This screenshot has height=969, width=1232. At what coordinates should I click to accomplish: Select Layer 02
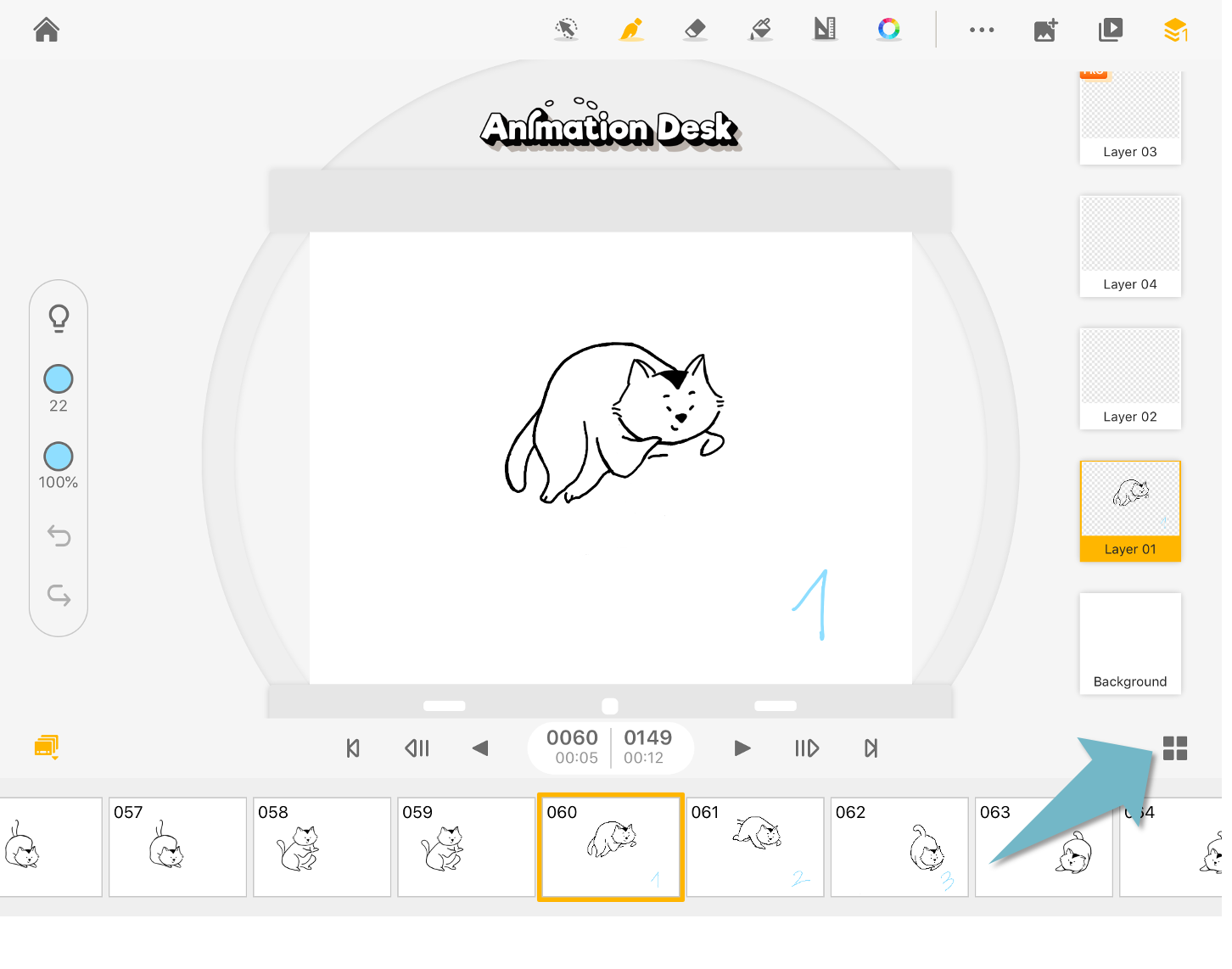[1130, 379]
